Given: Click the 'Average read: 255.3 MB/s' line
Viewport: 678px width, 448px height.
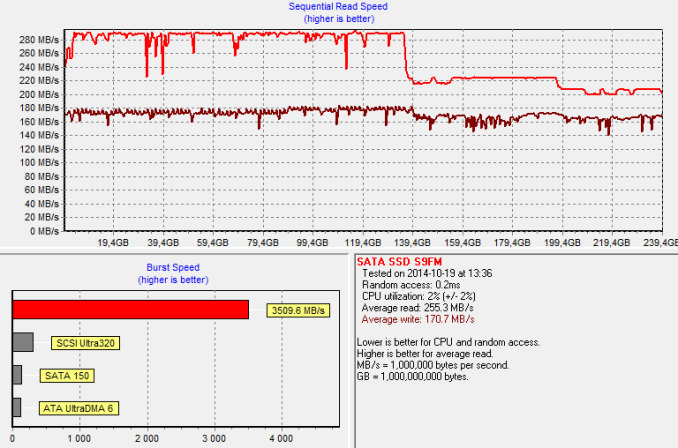Looking at the screenshot, I should (x=417, y=308).
